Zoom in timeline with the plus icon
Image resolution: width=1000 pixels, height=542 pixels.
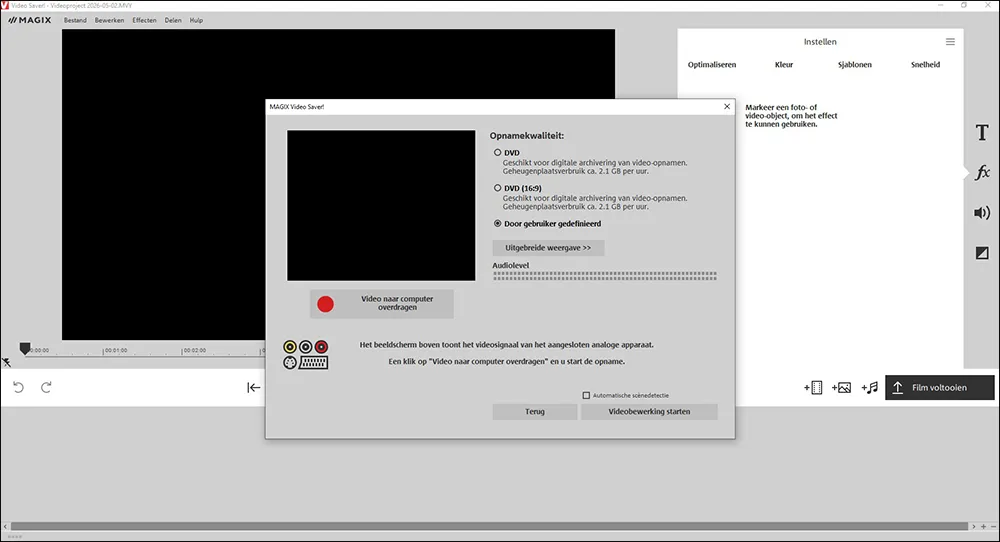983,527
